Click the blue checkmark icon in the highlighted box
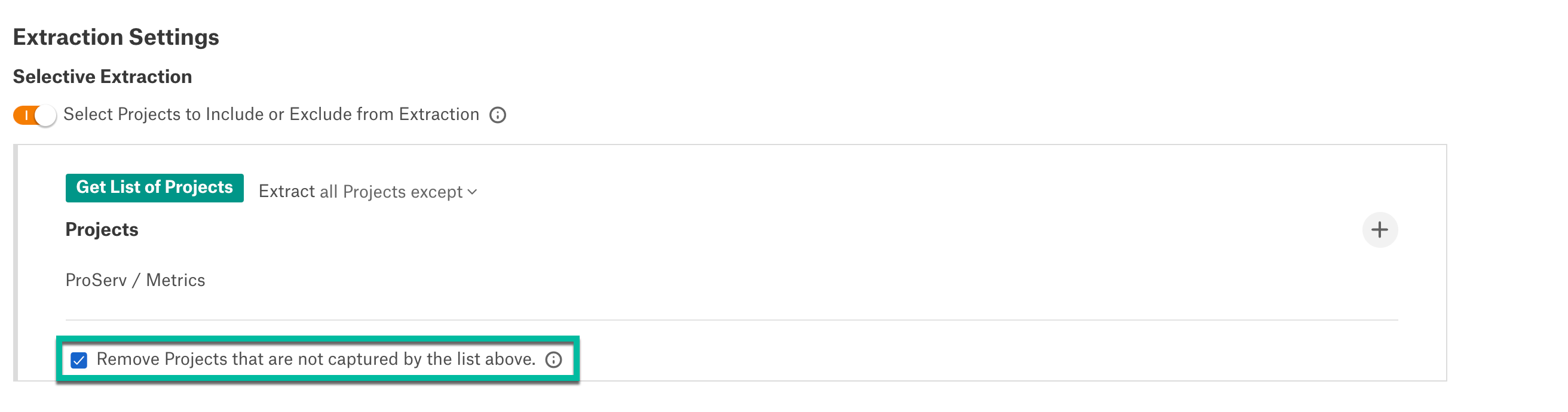This screenshot has width=1568, height=412. [x=78, y=360]
